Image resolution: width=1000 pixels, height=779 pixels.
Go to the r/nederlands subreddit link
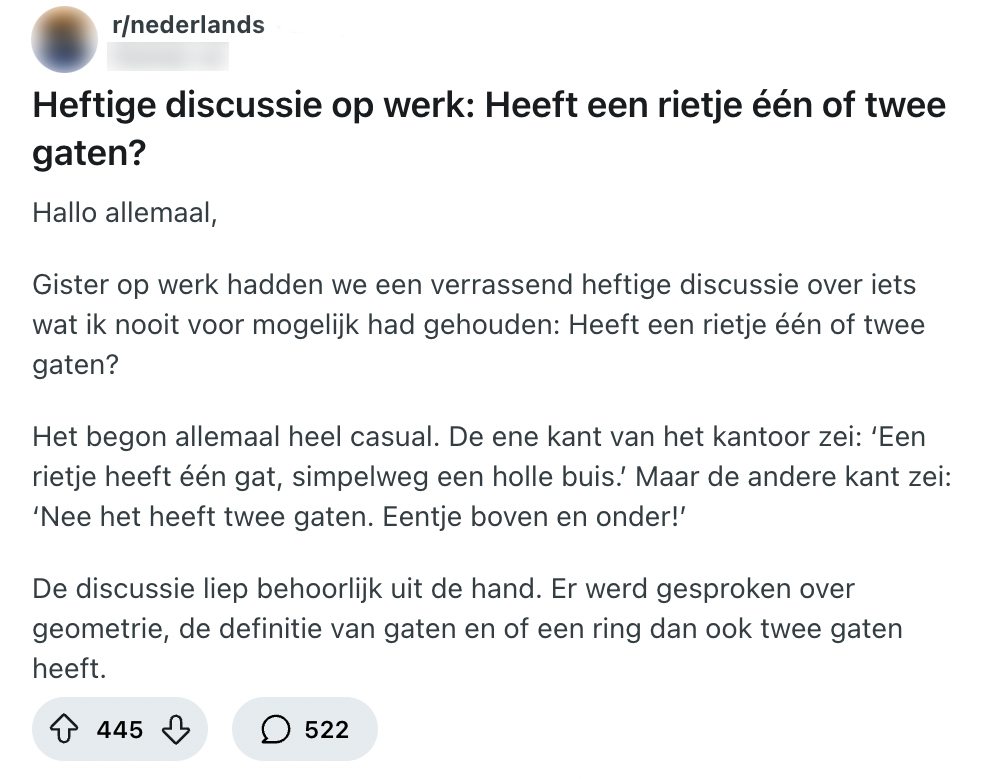pyautogui.click(x=188, y=25)
